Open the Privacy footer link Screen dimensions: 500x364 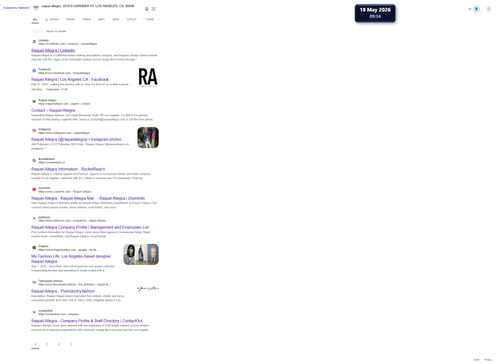pos(488,360)
